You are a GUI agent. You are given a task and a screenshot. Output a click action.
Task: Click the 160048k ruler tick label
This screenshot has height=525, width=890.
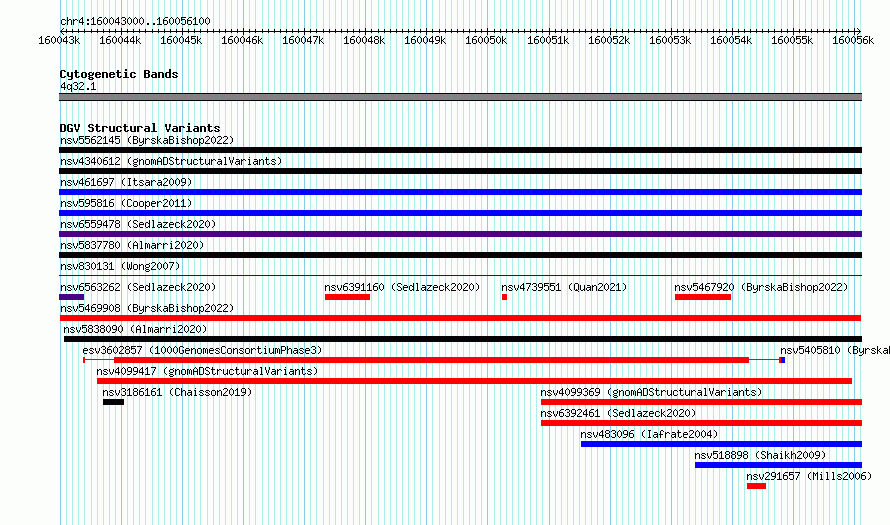pos(364,40)
